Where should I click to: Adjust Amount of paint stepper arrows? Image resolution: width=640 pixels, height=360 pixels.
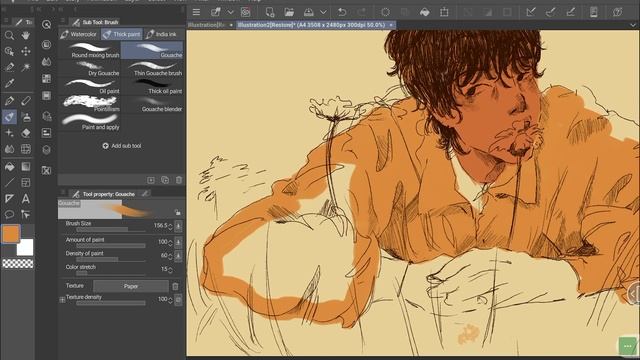pos(170,242)
